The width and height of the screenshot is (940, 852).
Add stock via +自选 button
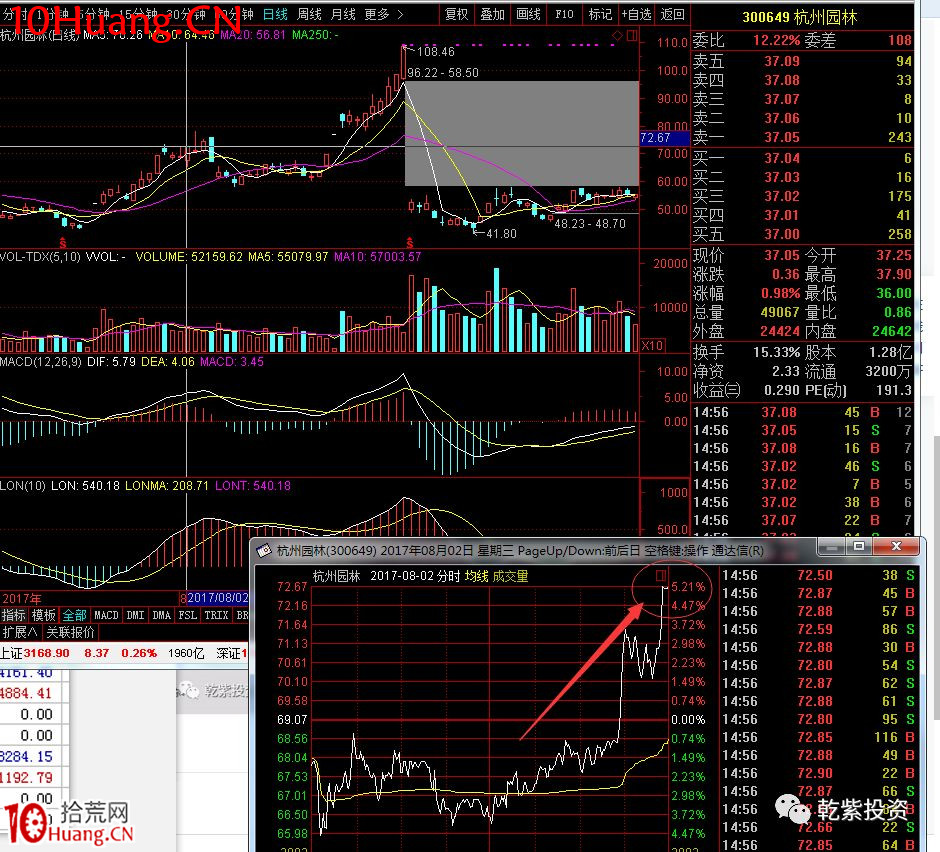pos(636,14)
